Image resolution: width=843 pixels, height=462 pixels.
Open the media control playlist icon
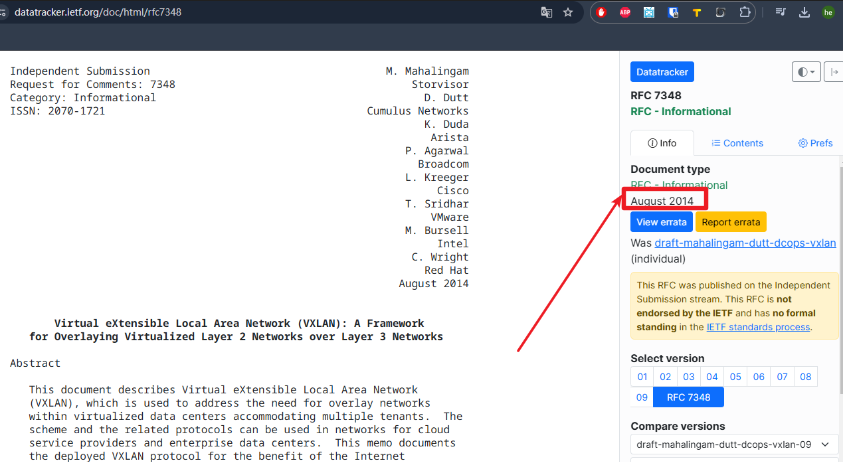click(780, 12)
